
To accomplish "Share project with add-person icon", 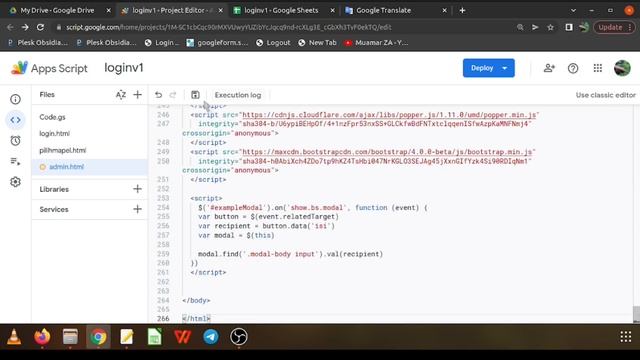I will [x=549, y=68].
